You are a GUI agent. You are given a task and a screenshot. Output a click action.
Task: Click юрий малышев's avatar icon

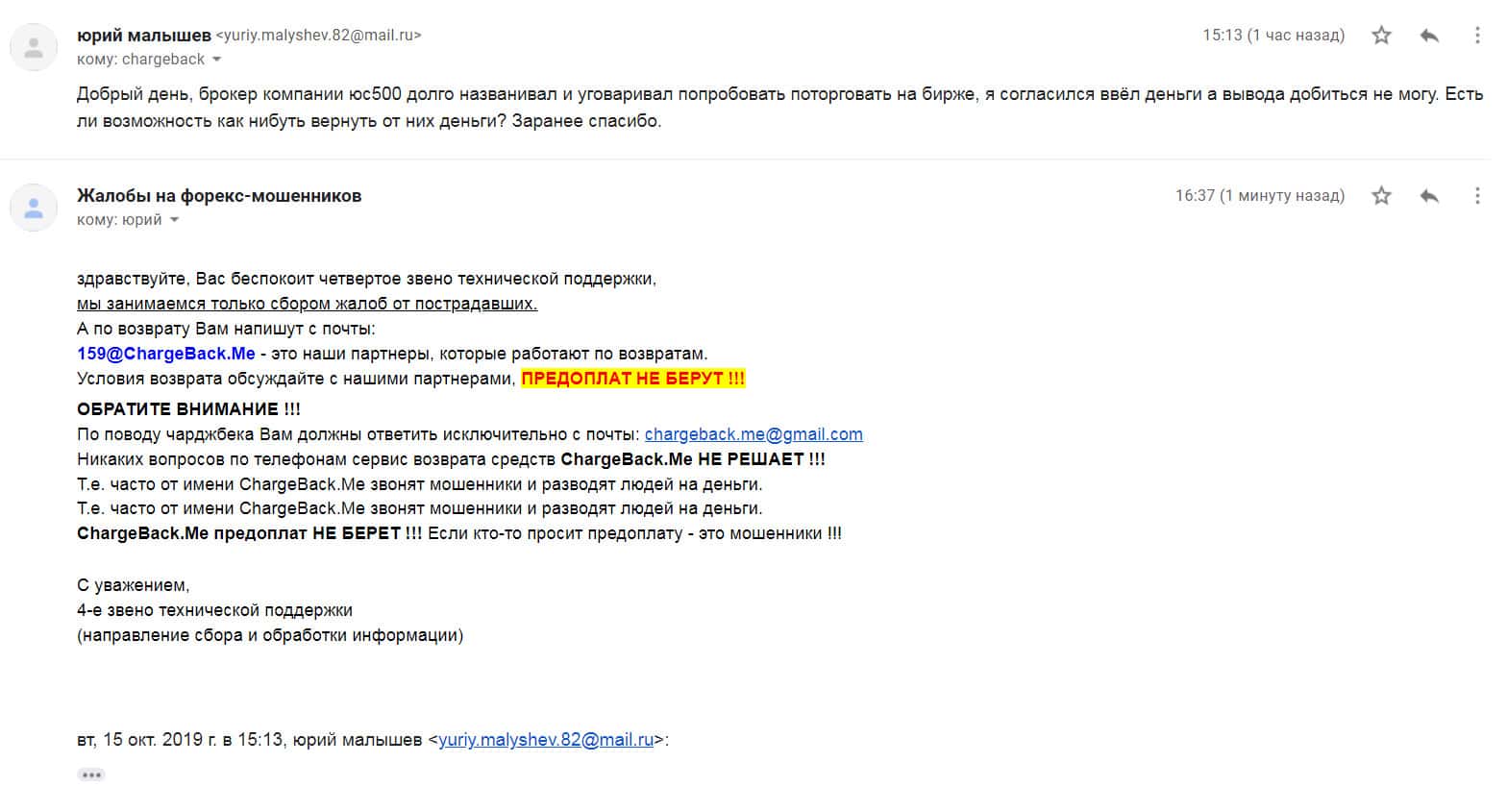pyautogui.click(x=34, y=47)
